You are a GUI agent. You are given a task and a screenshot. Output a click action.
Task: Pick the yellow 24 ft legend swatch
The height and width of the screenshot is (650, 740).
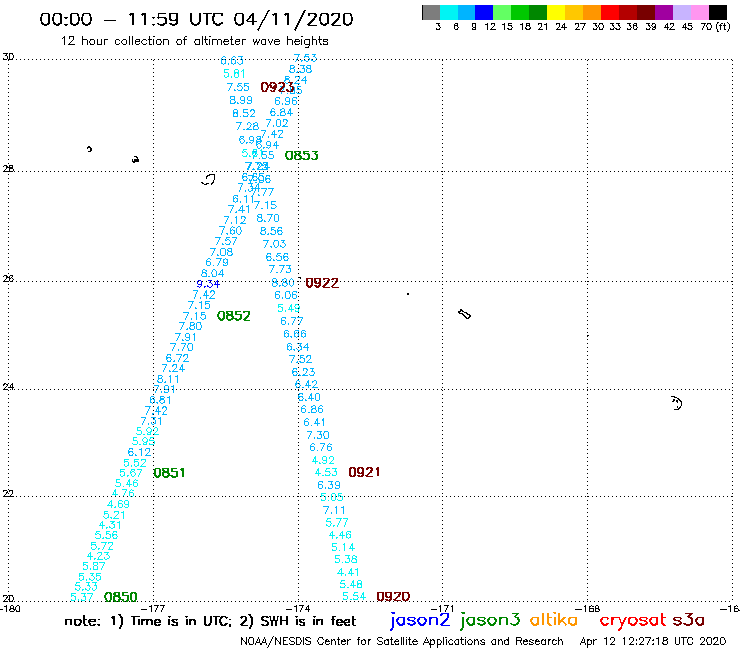point(556,12)
